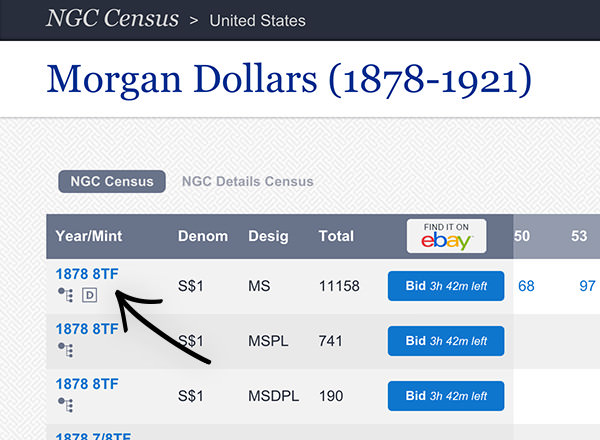
Task: Click the 97 count under grade 53
Action: (587, 286)
